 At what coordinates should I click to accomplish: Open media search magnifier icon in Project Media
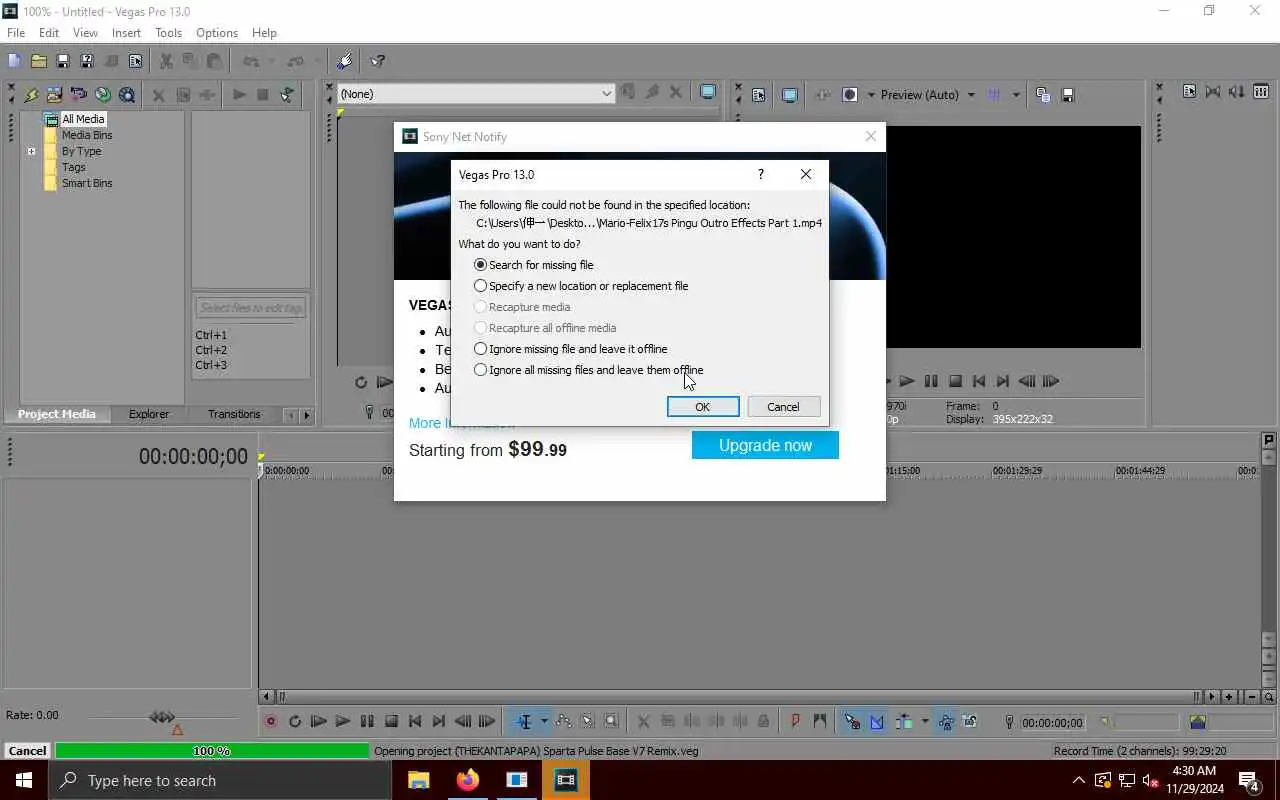(x=127, y=95)
